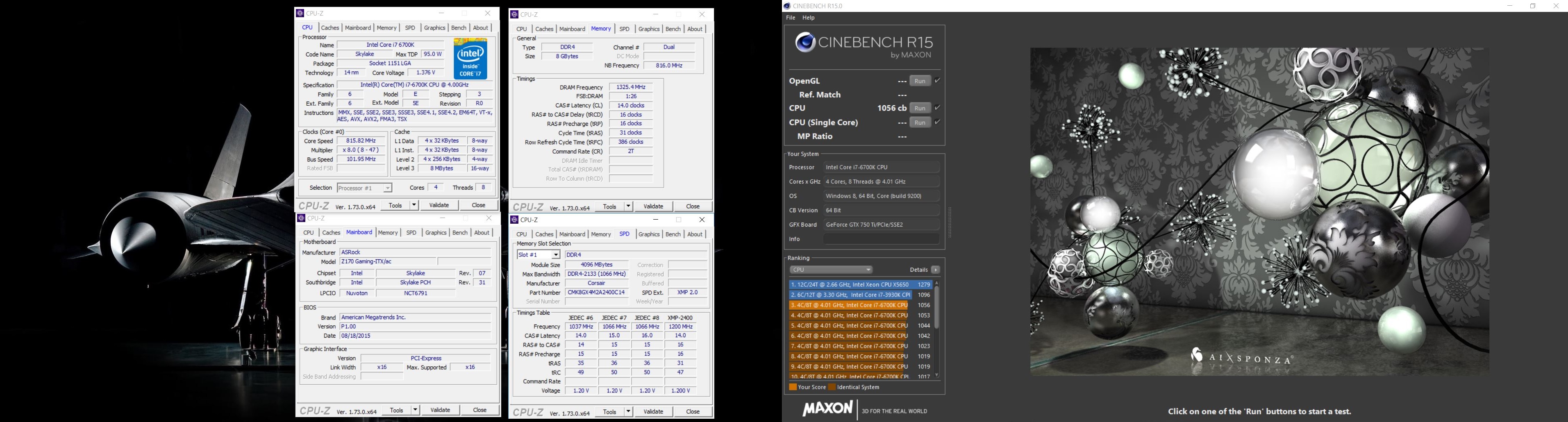This screenshot has height=422, width=1568.
Task: Click the ranking list scrollbar thumb
Action: pos(937,308)
